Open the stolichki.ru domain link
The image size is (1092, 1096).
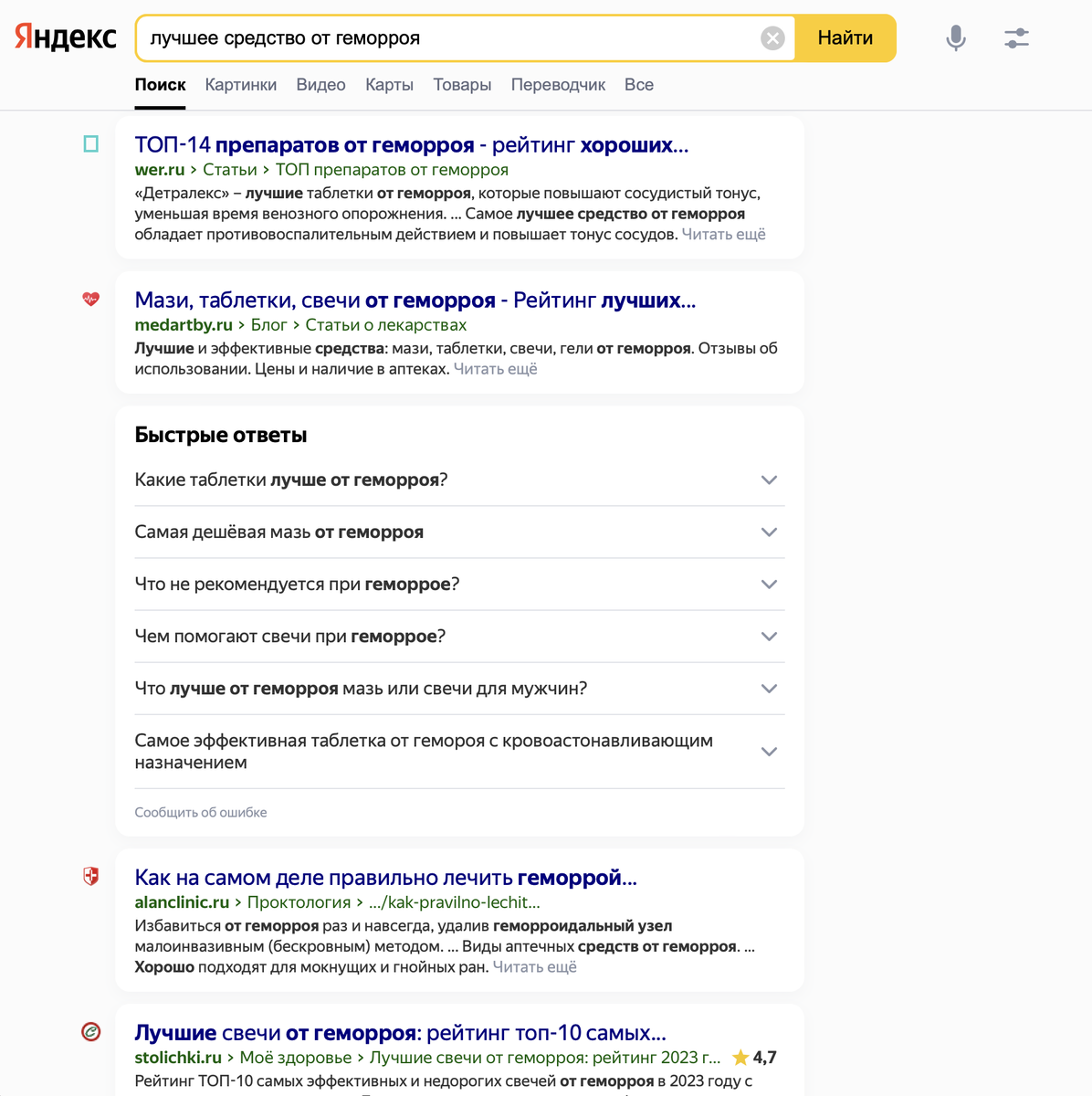point(178,1058)
